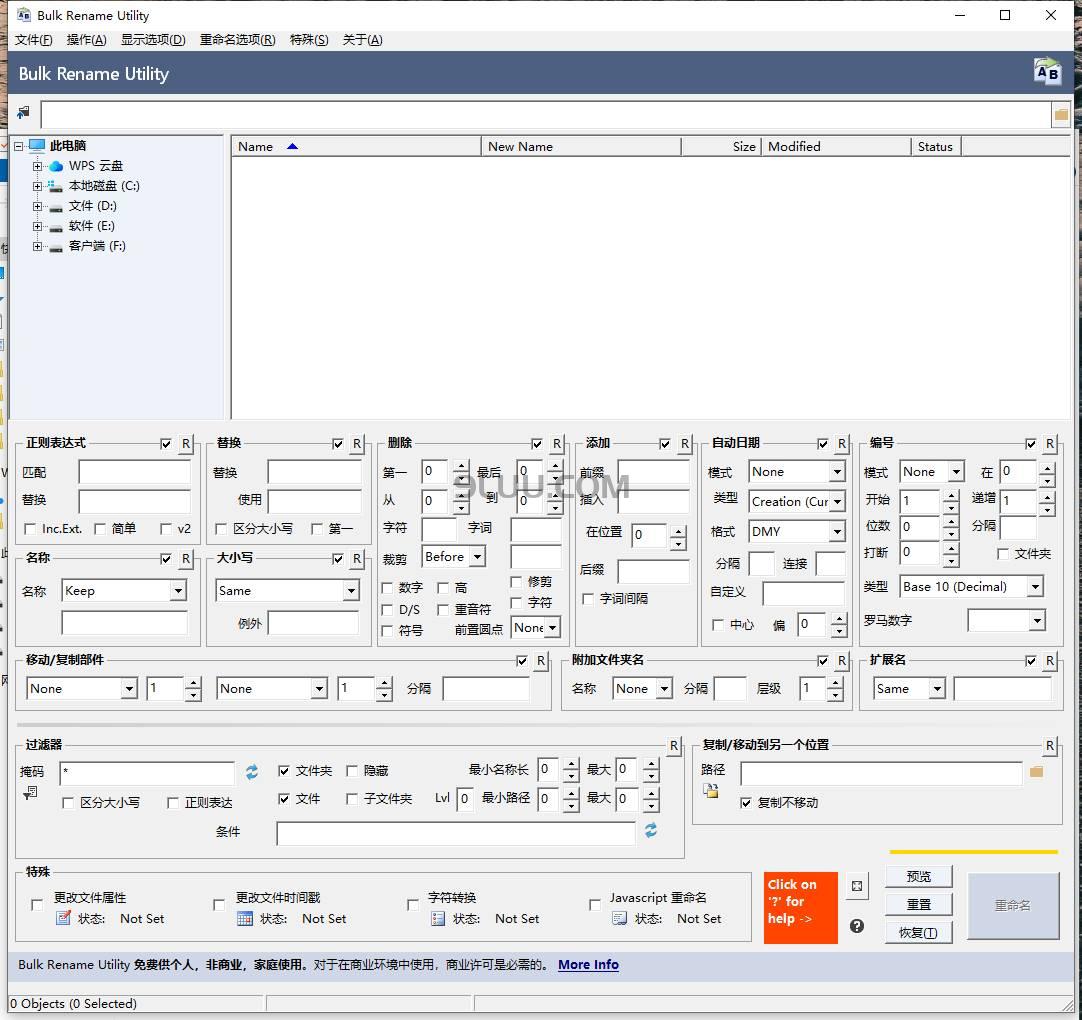Reset the 替换 panel with its R button
This screenshot has height=1020, width=1082.
point(357,444)
